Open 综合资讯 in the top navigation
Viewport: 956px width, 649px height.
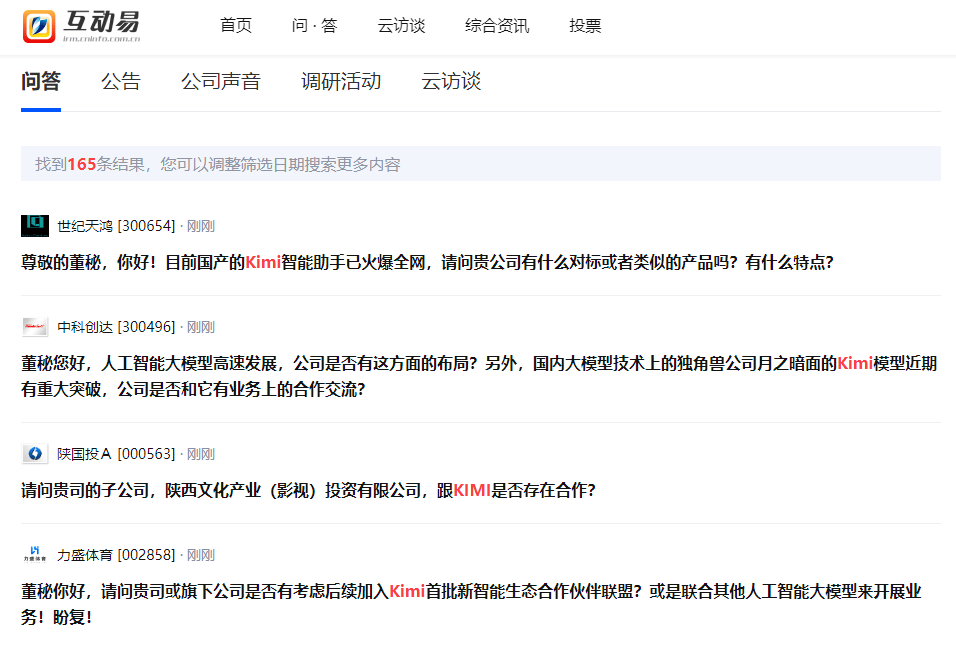497,26
